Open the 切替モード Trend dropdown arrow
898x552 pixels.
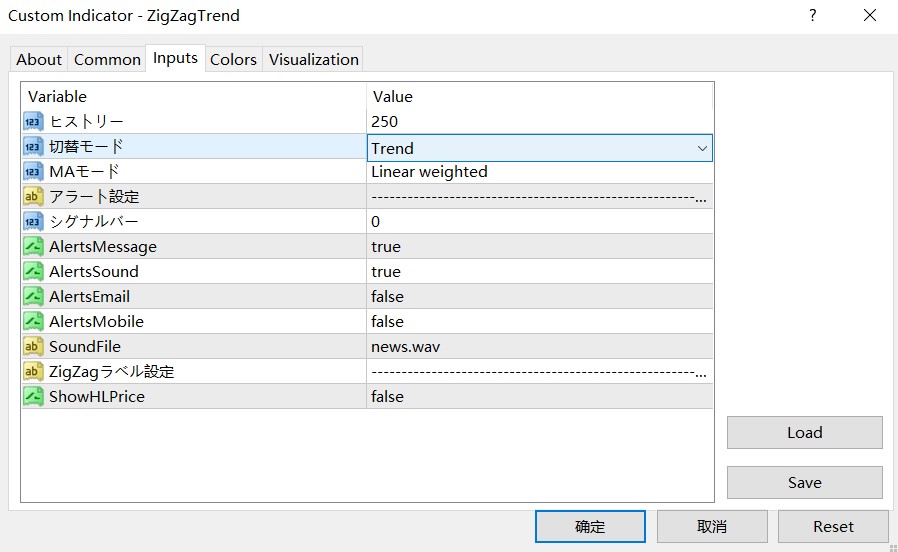[702, 148]
